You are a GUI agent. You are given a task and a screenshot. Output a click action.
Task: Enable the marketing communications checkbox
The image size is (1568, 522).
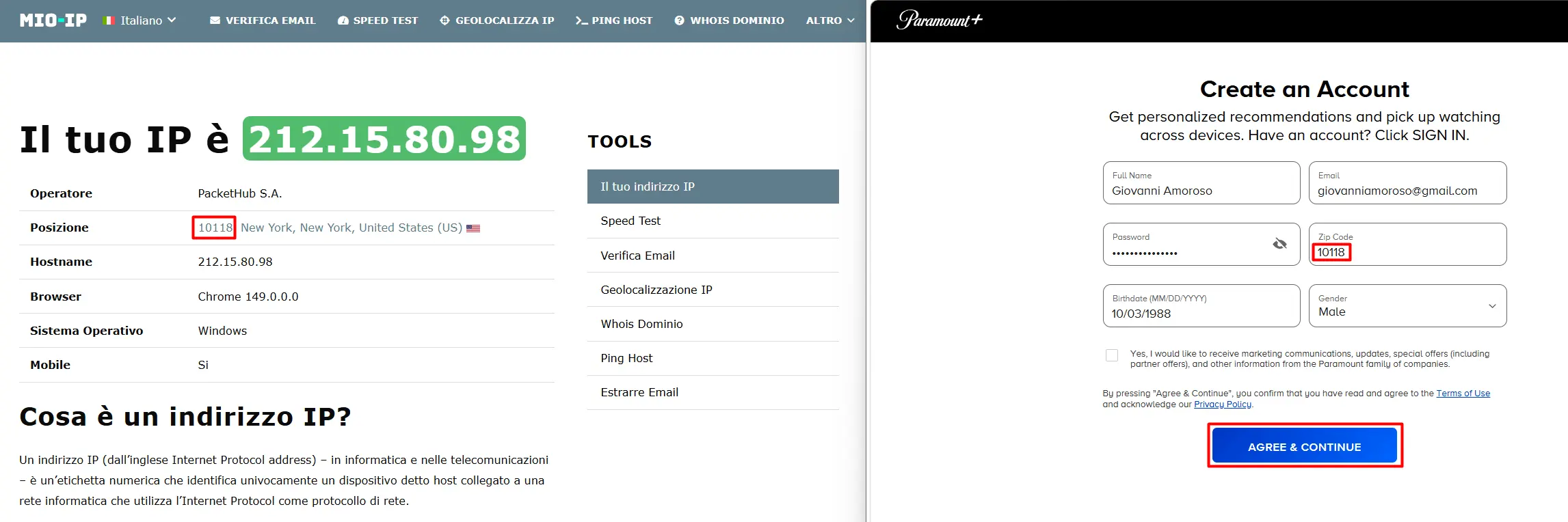coord(1112,355)
